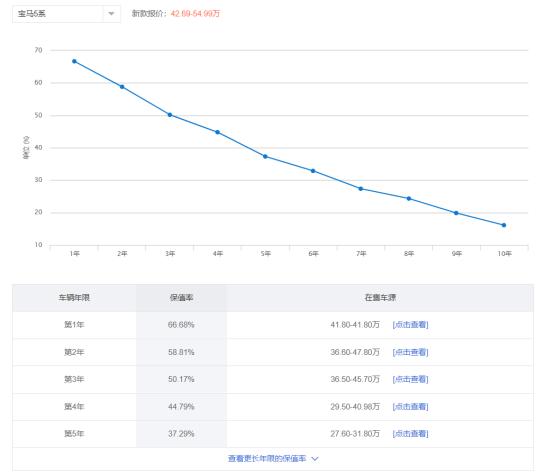Select the 3年 data point on chart
Screen dimensions: 554x474
(170, 115)
